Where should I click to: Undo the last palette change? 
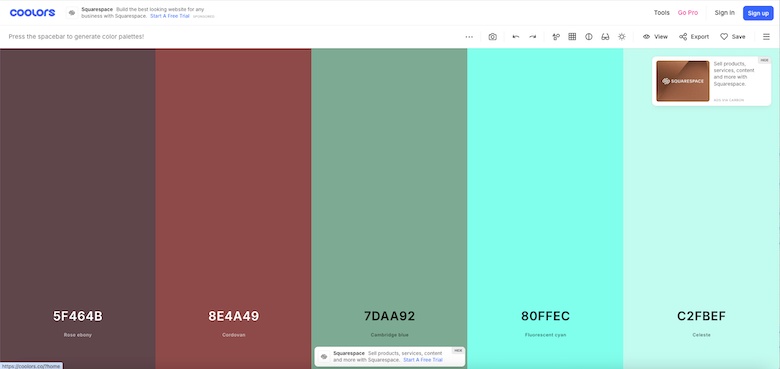[x=516, y=37]
